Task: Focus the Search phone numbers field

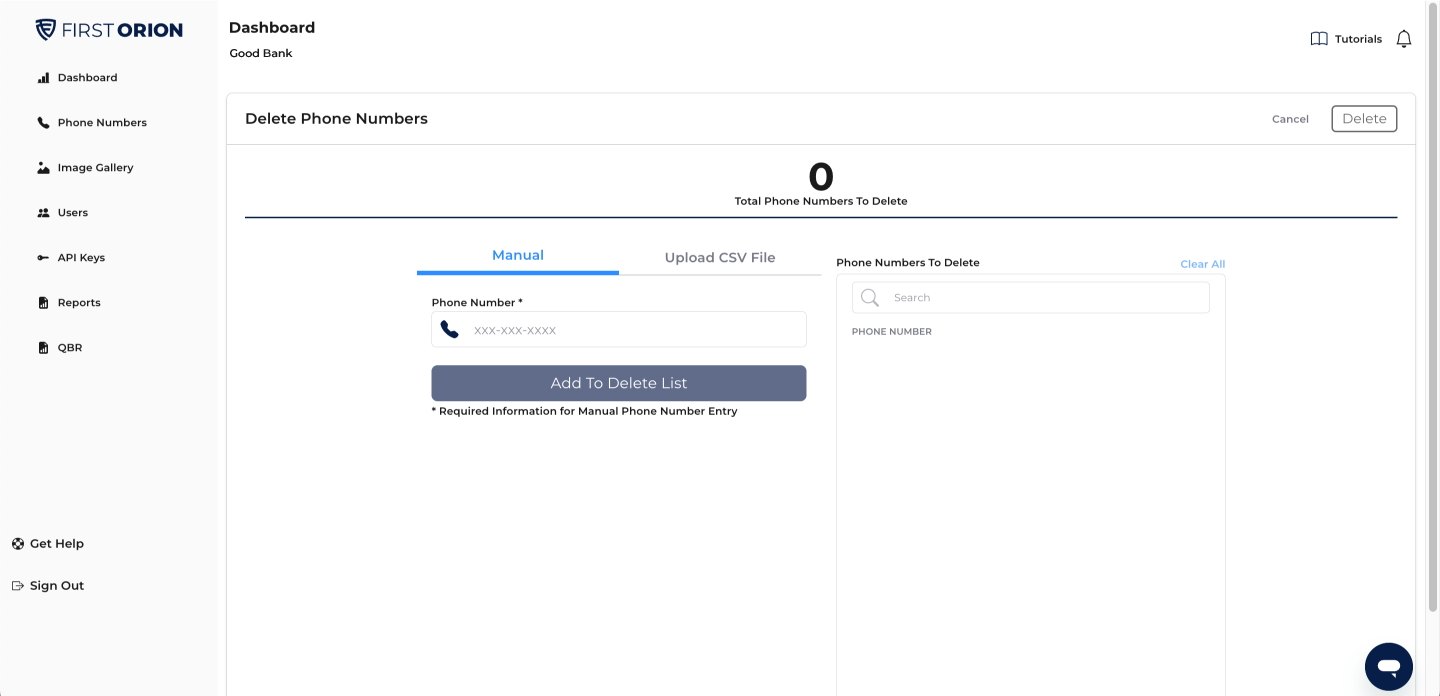Action: (1031, 298)
